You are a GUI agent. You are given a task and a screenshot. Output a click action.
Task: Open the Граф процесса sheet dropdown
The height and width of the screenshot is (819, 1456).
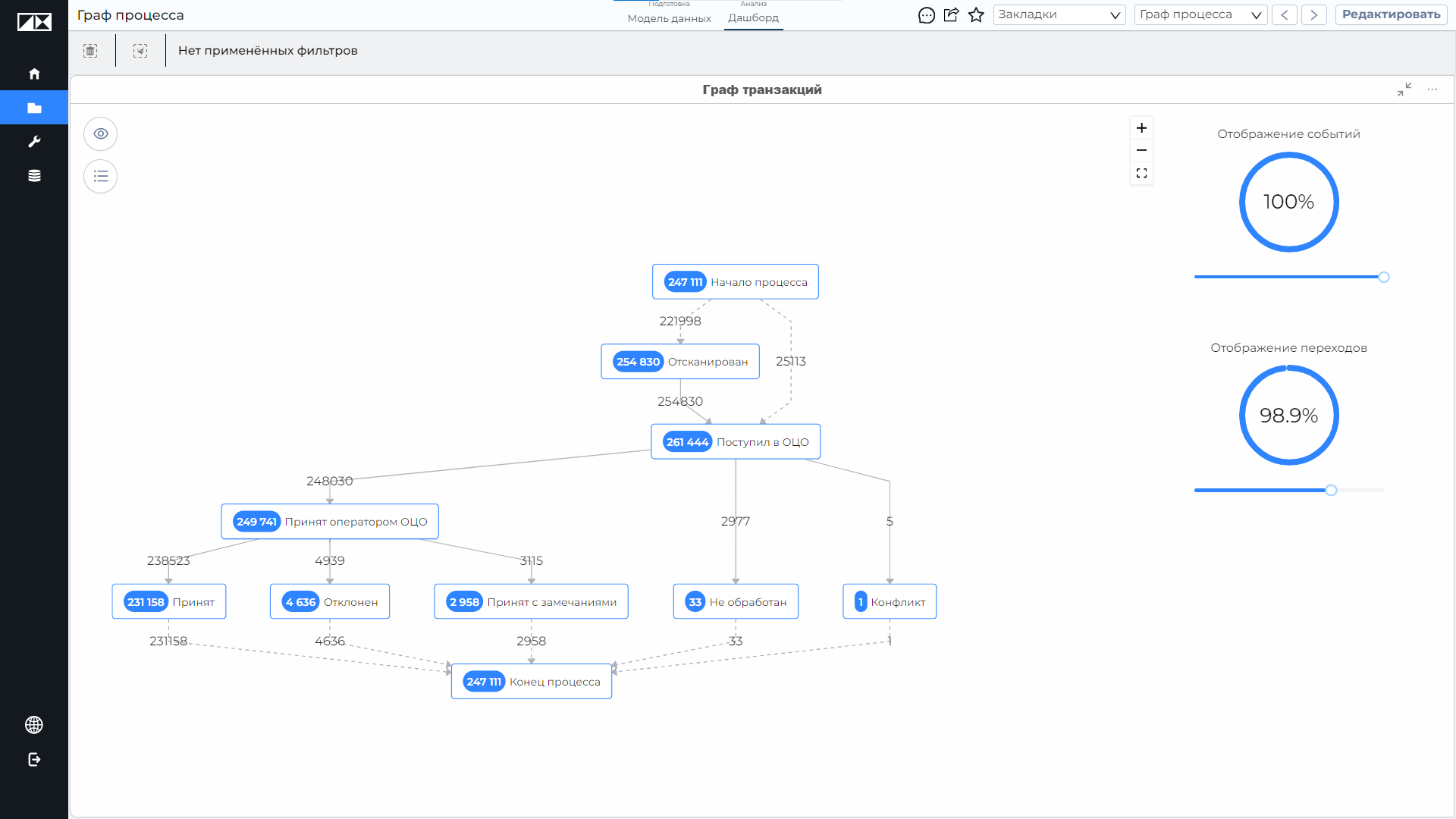tap(1200, 14)
